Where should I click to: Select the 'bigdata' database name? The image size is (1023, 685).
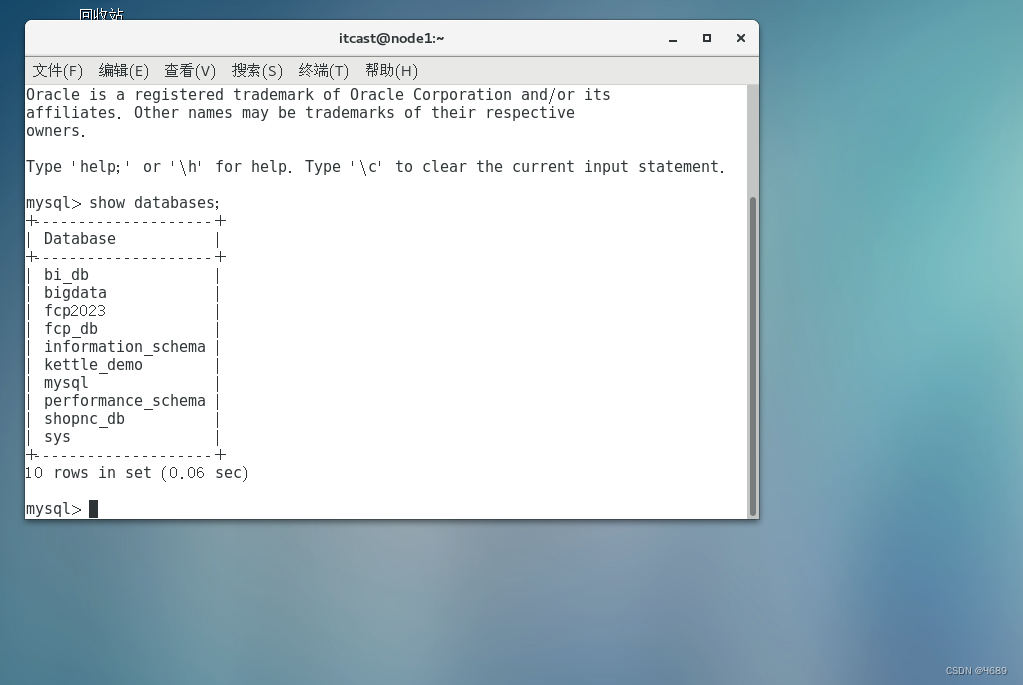(x=75, y=292)
